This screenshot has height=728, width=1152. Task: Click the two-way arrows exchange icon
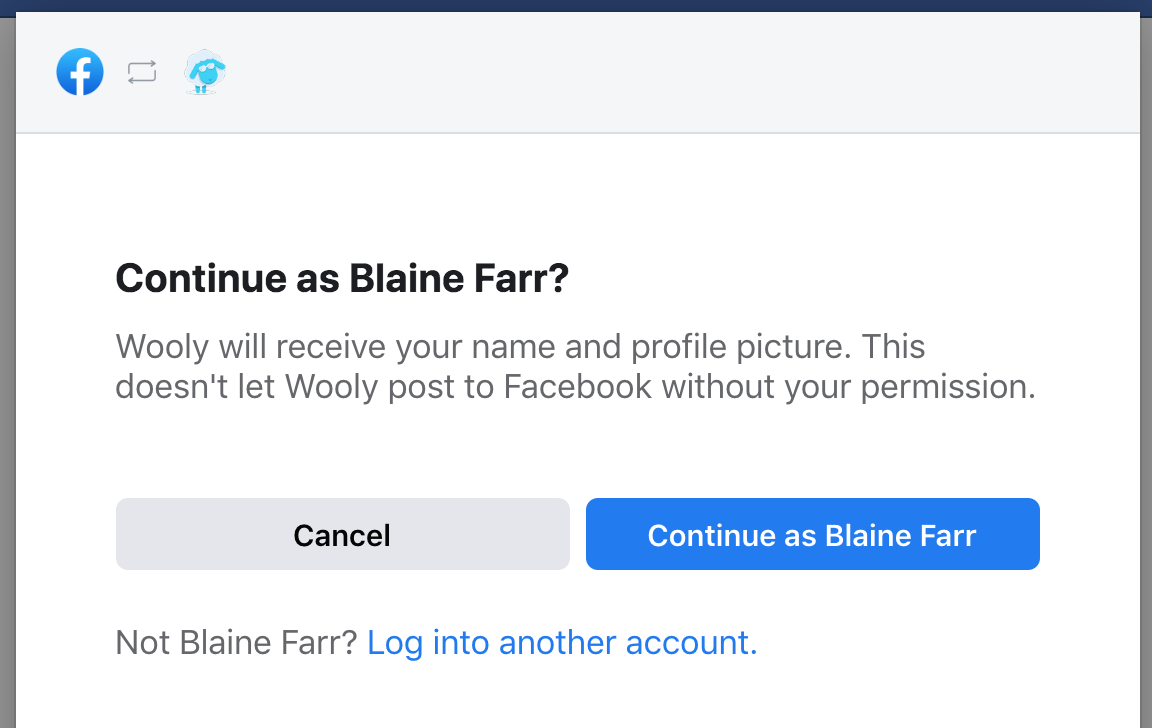(x=142, y=72)
